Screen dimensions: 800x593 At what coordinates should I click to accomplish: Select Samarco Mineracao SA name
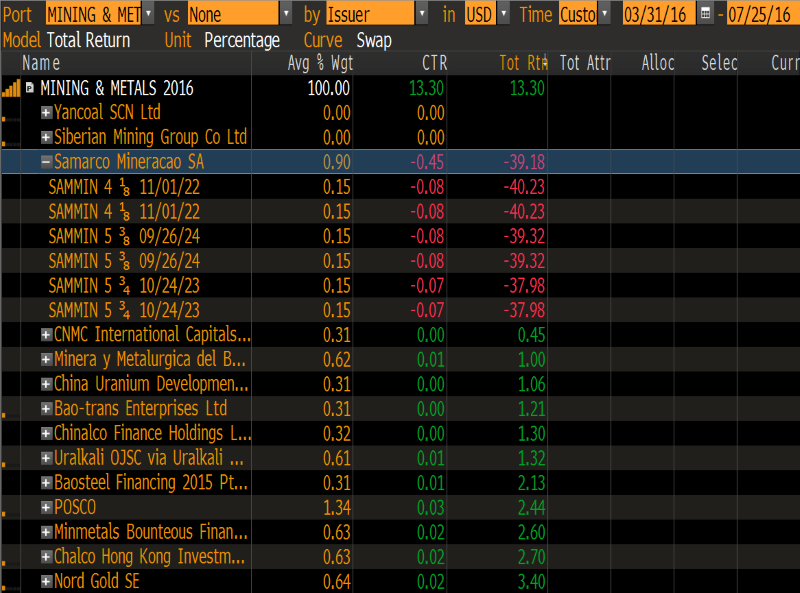coord(129,162)
